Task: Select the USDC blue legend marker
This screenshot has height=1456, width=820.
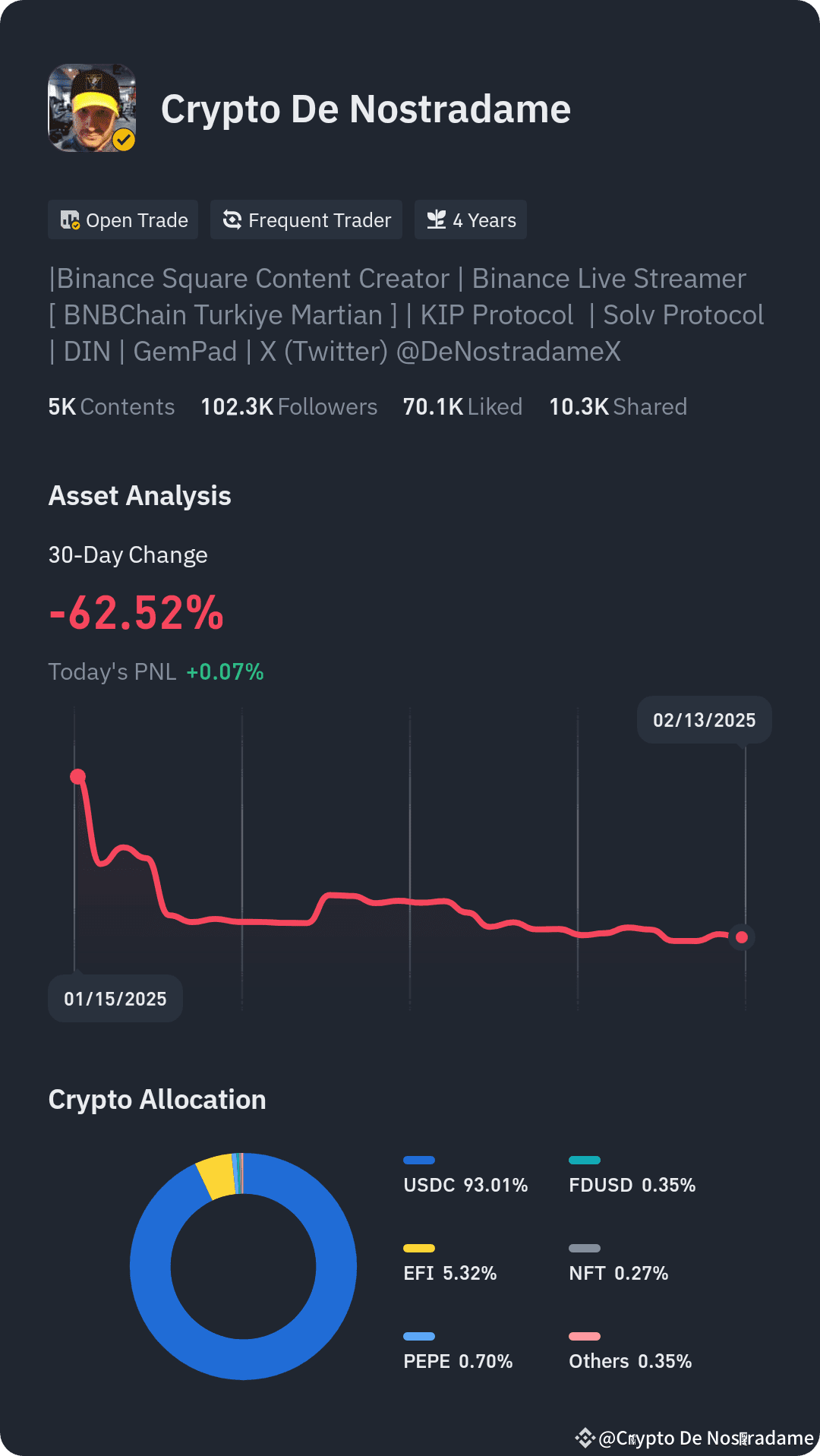Action: click(418, 1160)
